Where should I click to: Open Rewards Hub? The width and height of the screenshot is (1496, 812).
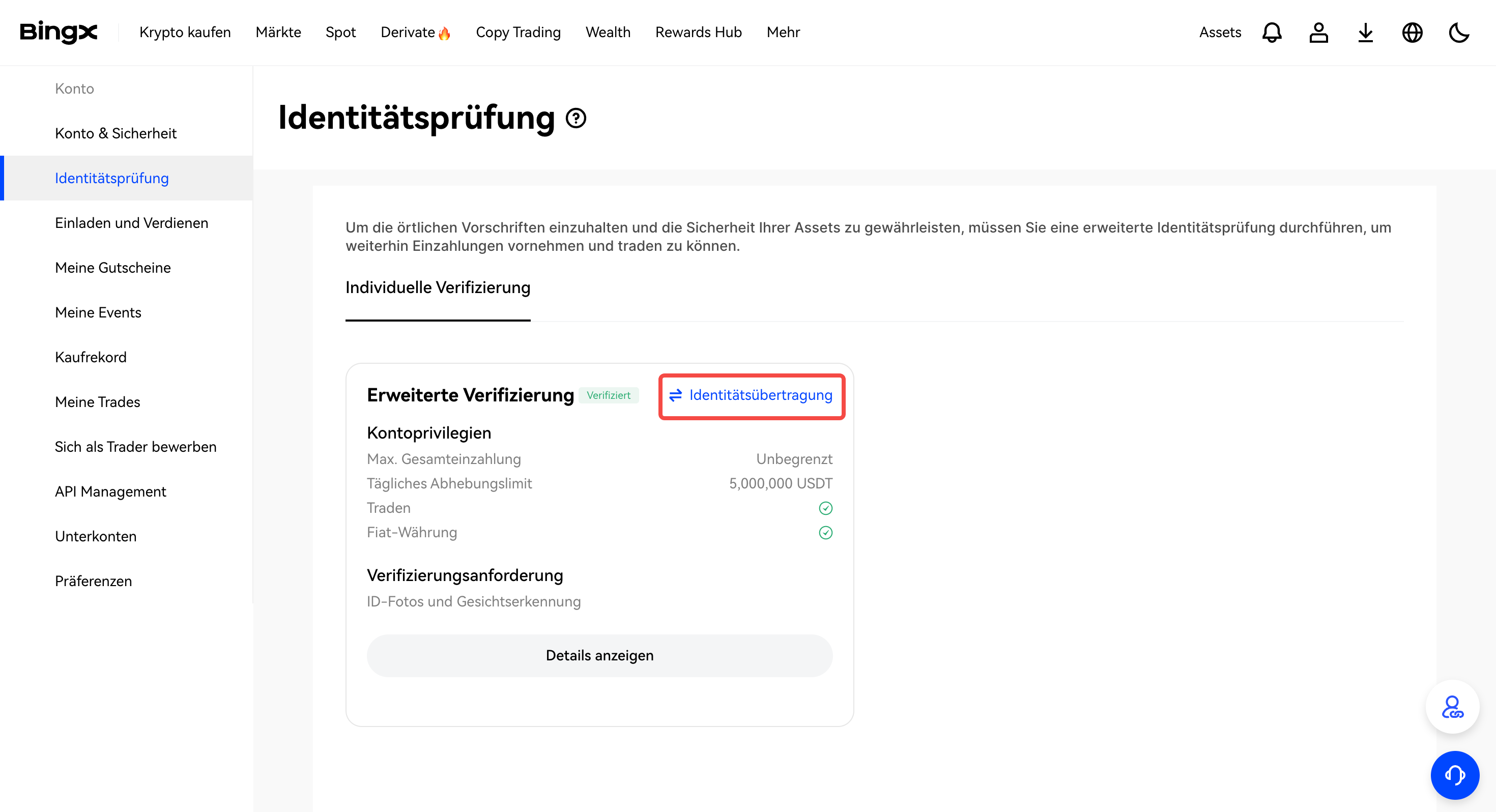pyautogui.click(x=698, y=32)
